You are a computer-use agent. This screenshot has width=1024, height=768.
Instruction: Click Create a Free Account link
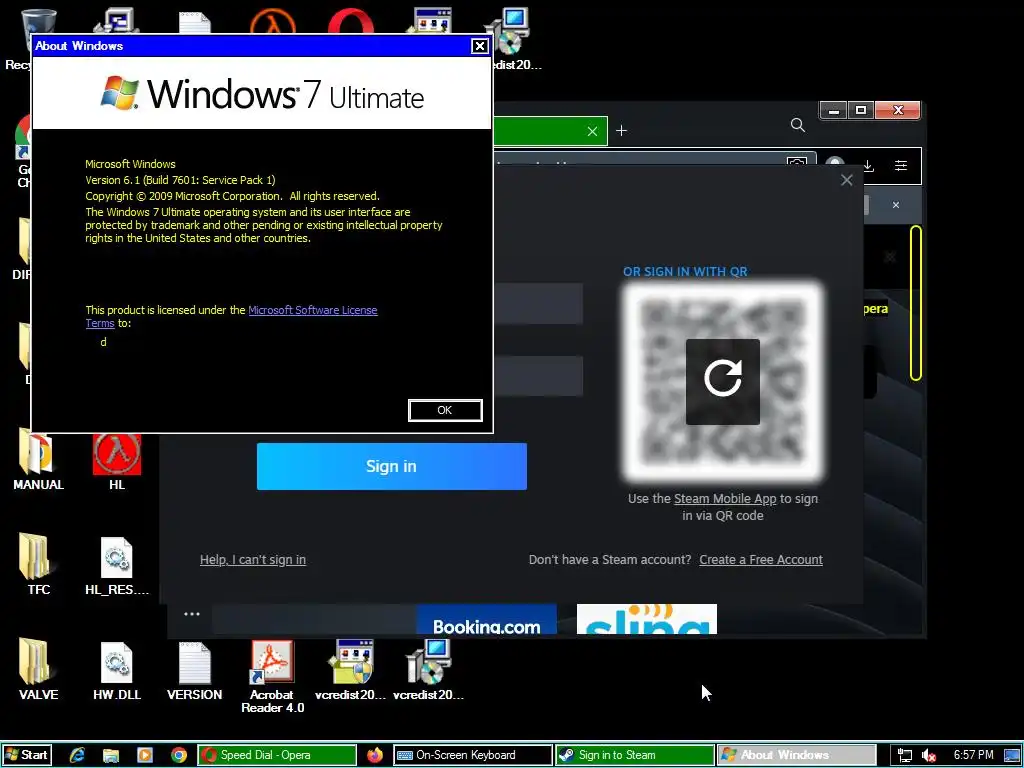761,560
